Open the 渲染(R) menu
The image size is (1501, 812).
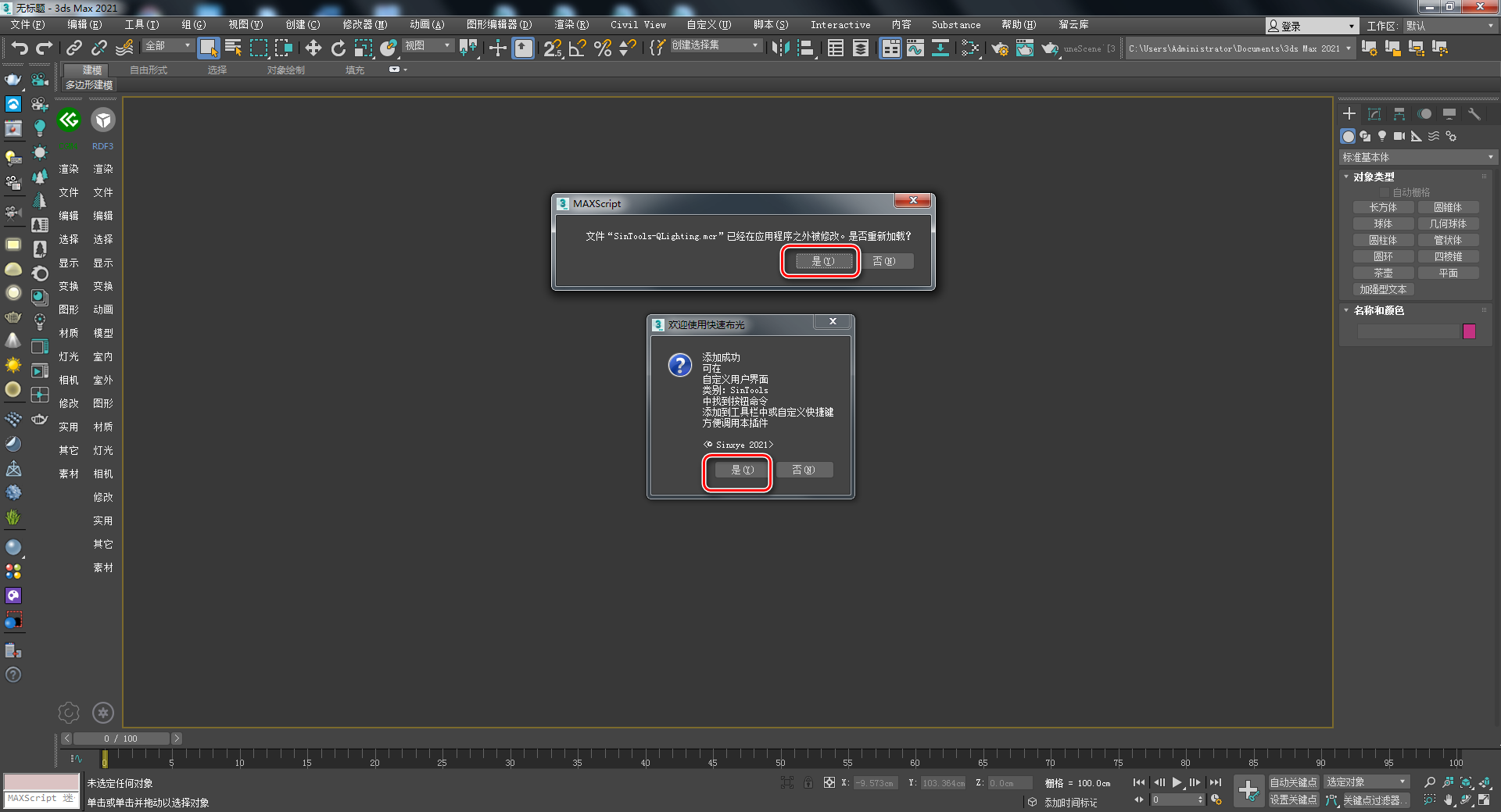(571, 25)
